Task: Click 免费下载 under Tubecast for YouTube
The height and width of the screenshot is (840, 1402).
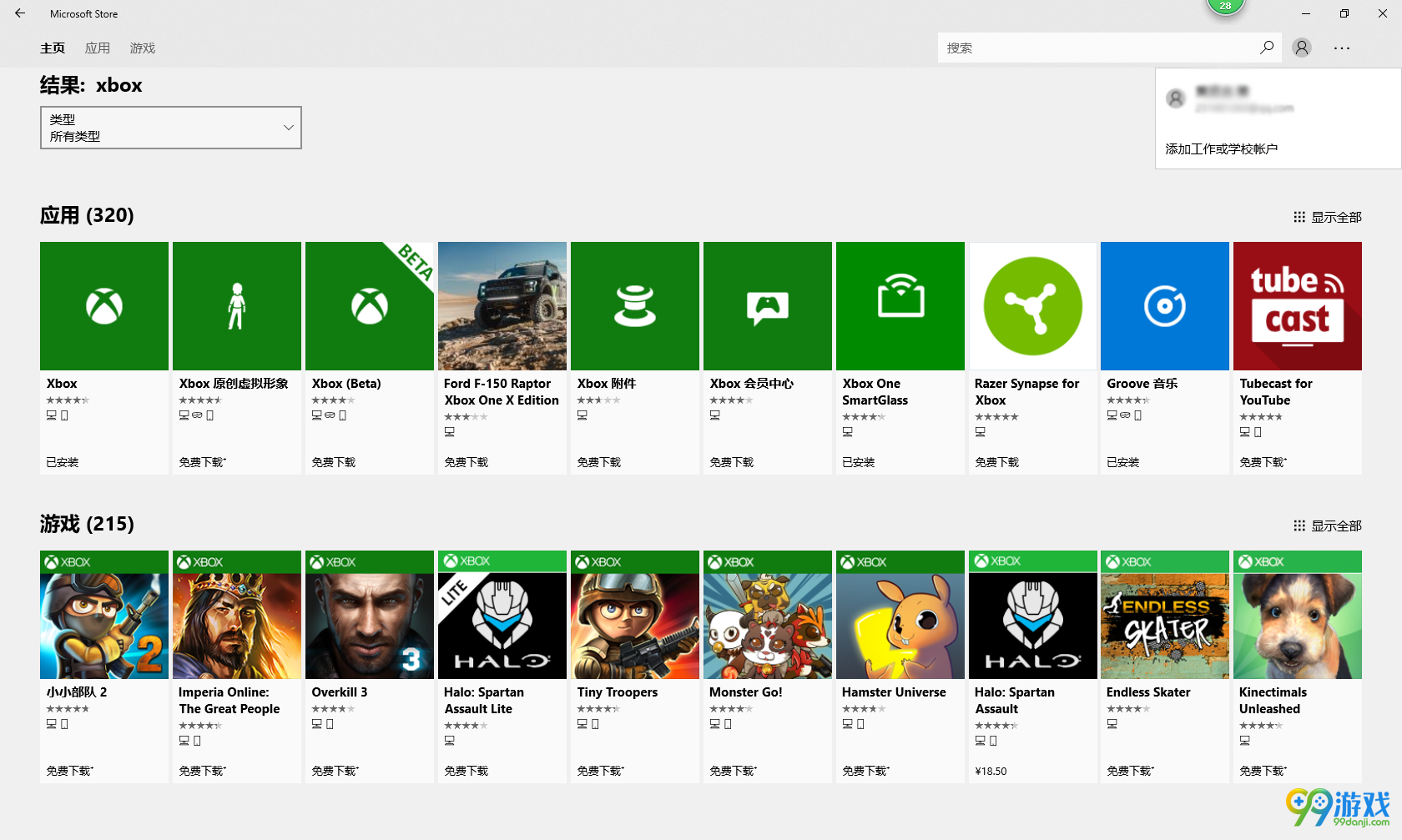Action: (x=1263, y=462)
